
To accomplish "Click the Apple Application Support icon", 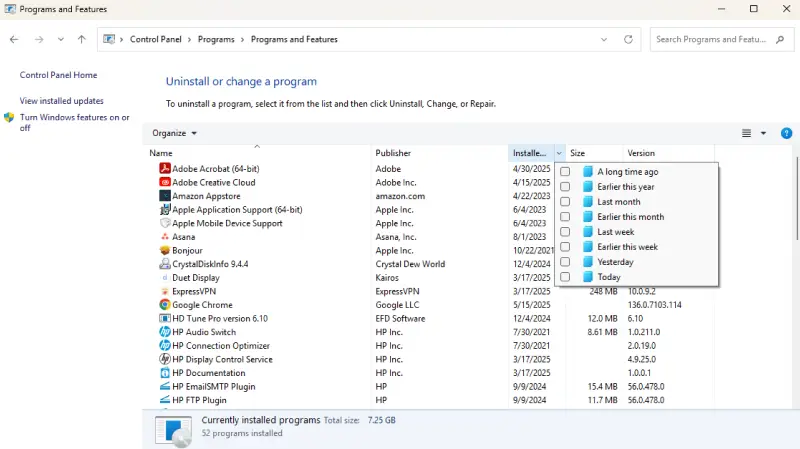I will pos(165,209).
